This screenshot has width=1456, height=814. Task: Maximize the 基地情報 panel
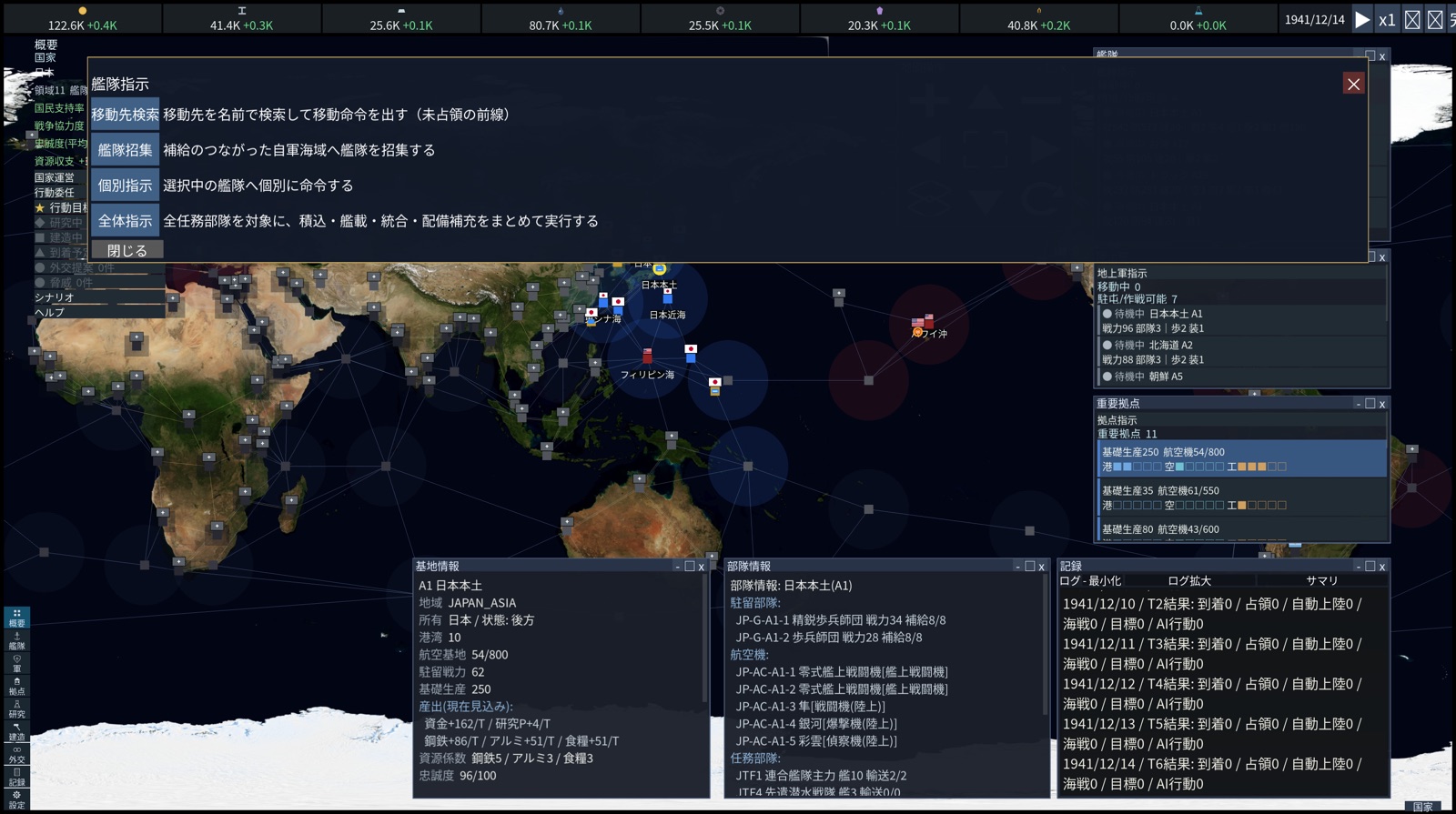point(690,567)
